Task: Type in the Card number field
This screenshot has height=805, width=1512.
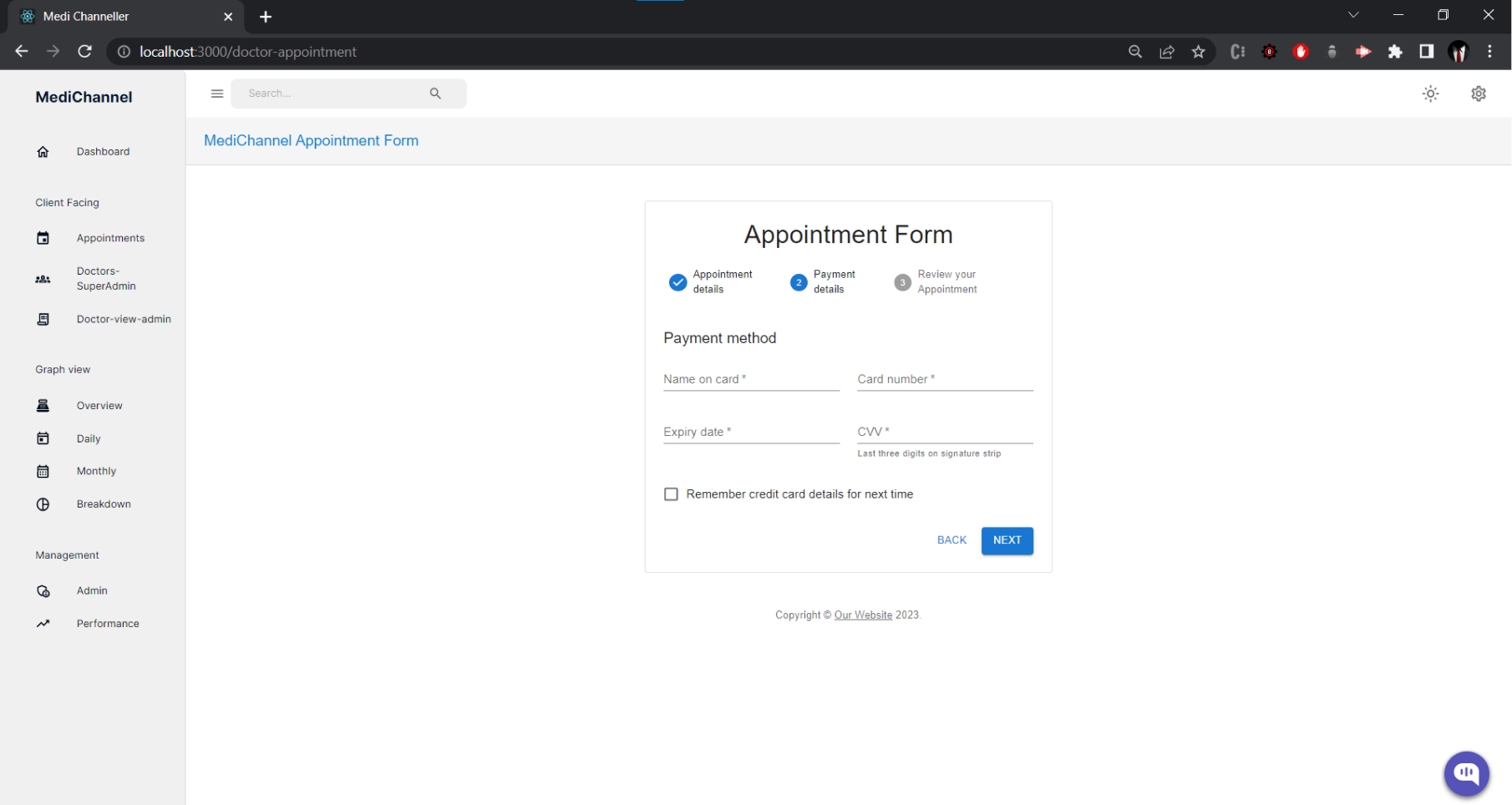Action: click(x=944, y=378)
